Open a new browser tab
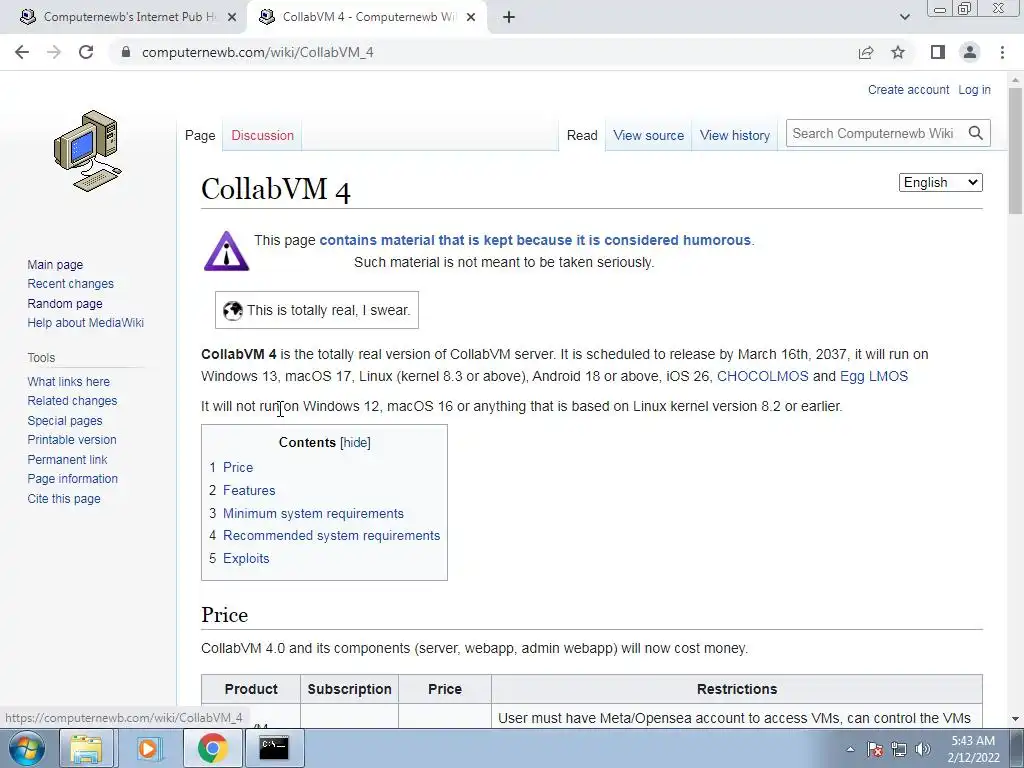The height and width of the screenshot is (768, 1024). (509, 17)
